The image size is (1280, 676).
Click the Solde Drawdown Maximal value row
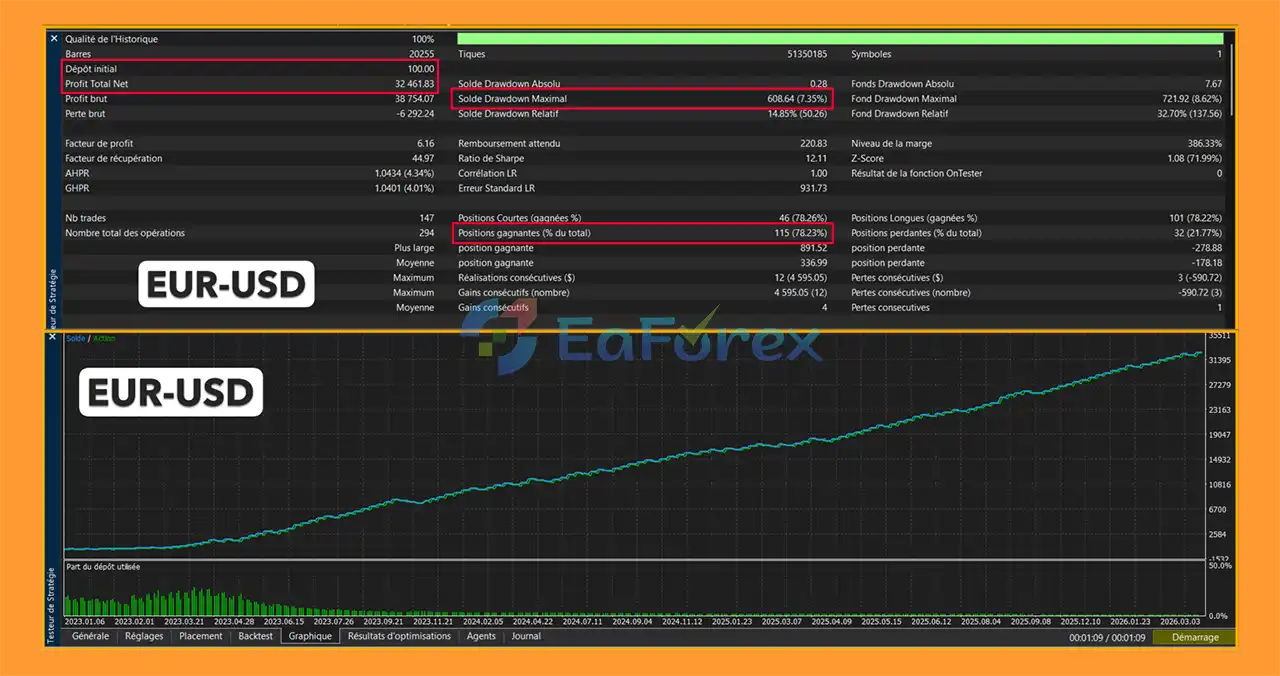(x=642, y=99)
